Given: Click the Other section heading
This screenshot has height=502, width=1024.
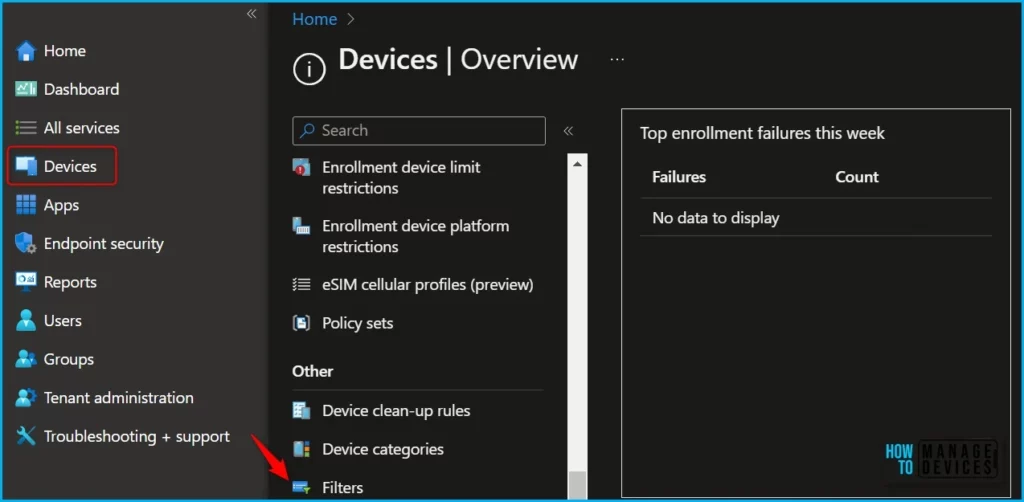Looking at the screenshot, I should 313,371.
